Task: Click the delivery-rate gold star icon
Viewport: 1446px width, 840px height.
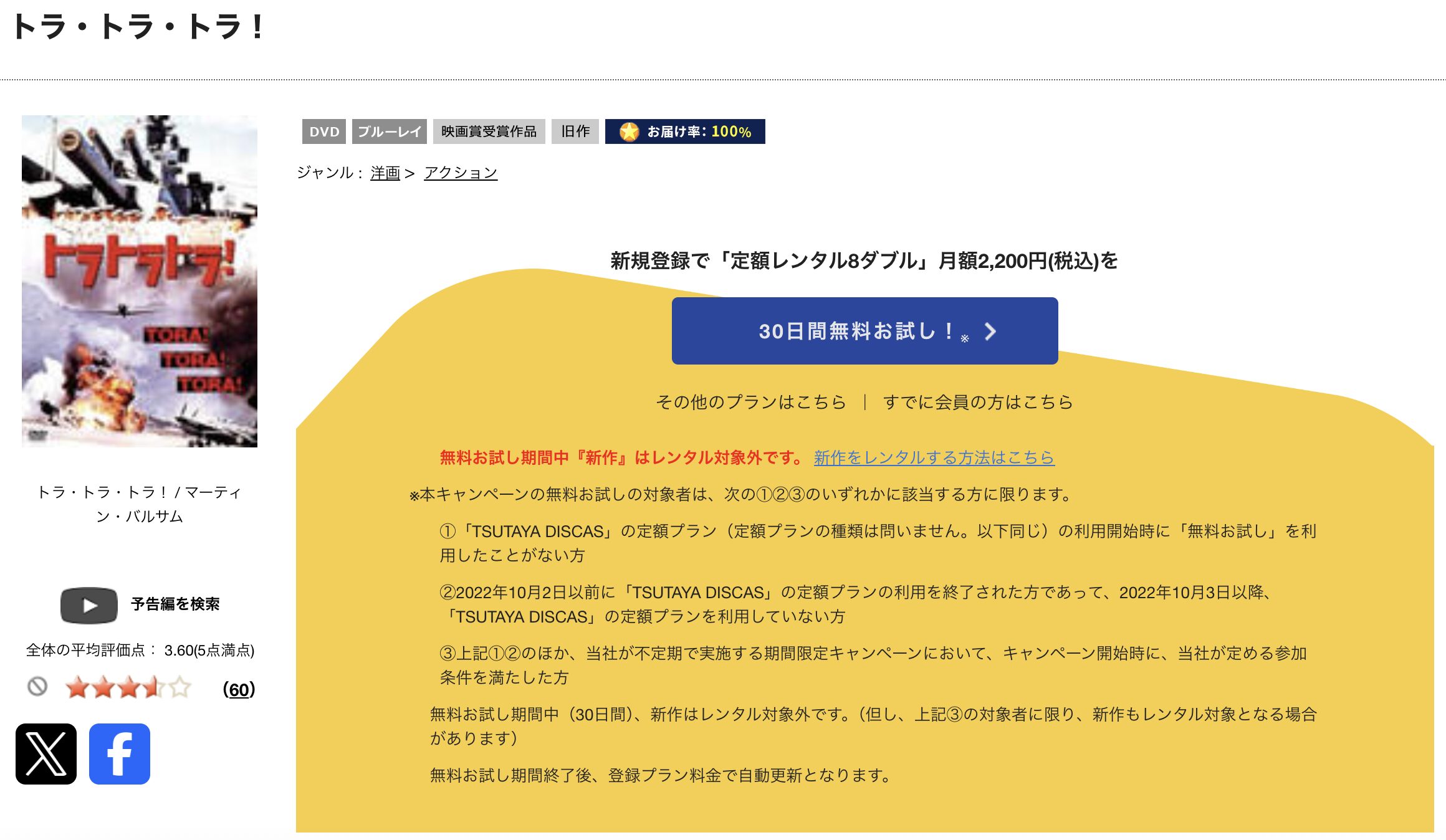Action: click(630, 131)
